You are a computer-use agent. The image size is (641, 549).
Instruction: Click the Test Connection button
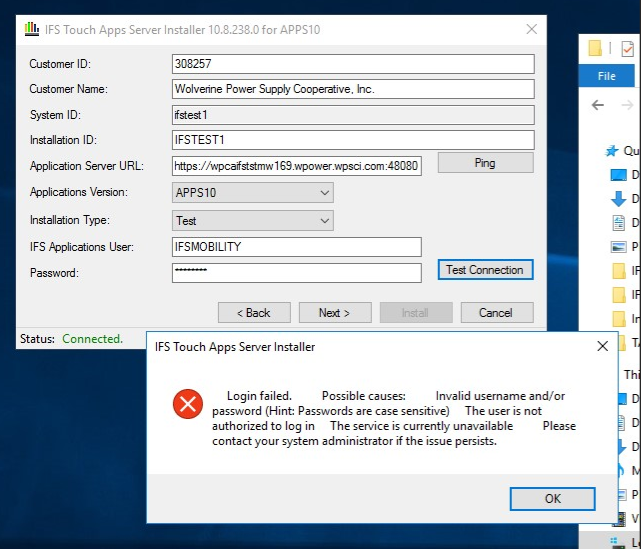coord(486,270)
